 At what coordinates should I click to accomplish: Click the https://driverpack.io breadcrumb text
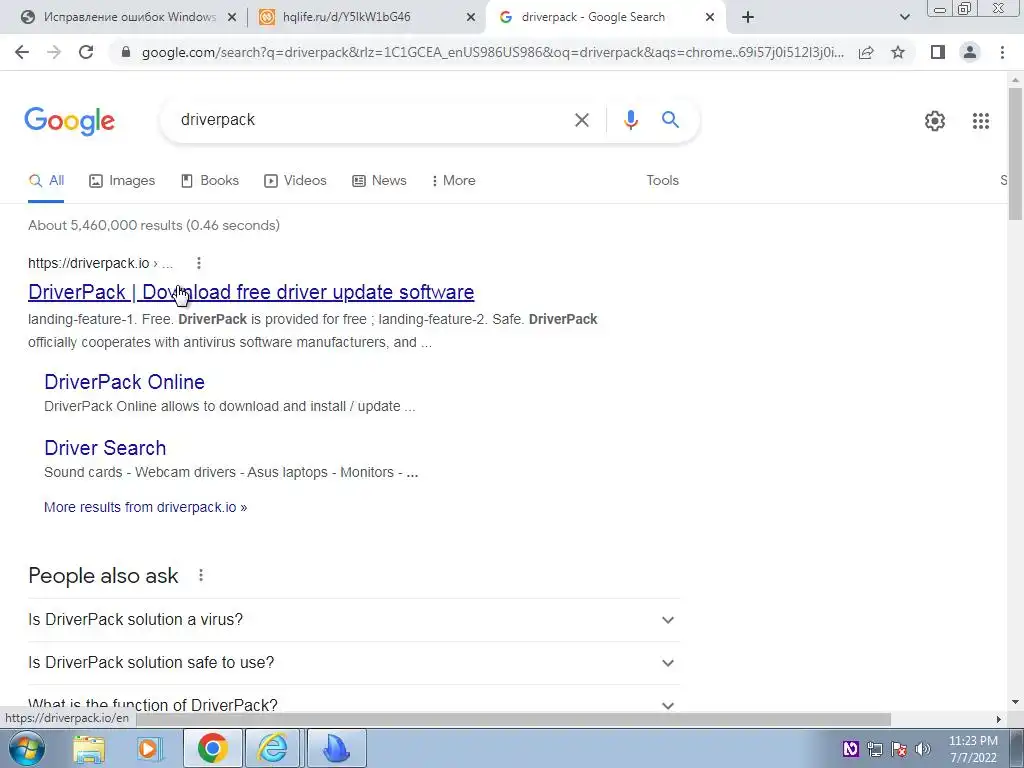[x=88, y=263]
